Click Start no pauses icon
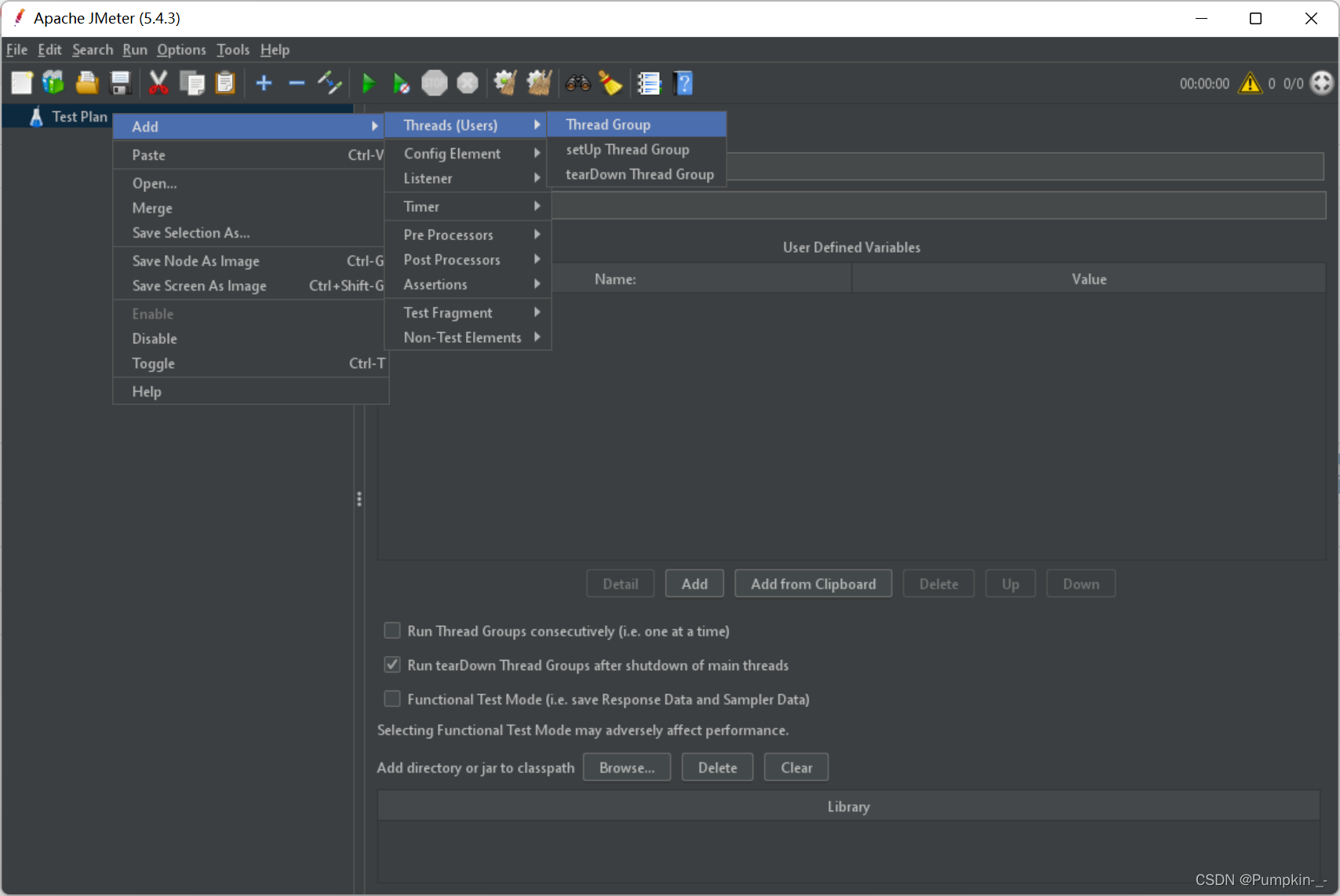 (401, 82)
